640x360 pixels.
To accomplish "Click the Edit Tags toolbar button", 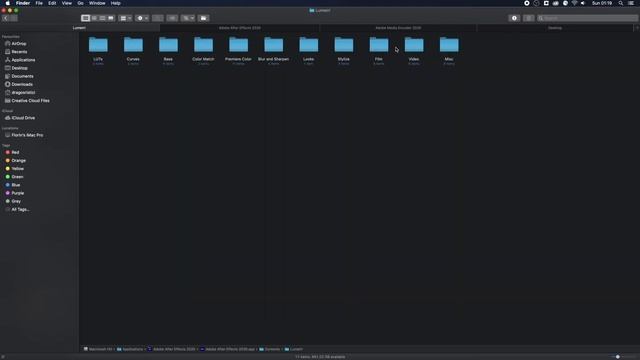I will tap(172, 18).
